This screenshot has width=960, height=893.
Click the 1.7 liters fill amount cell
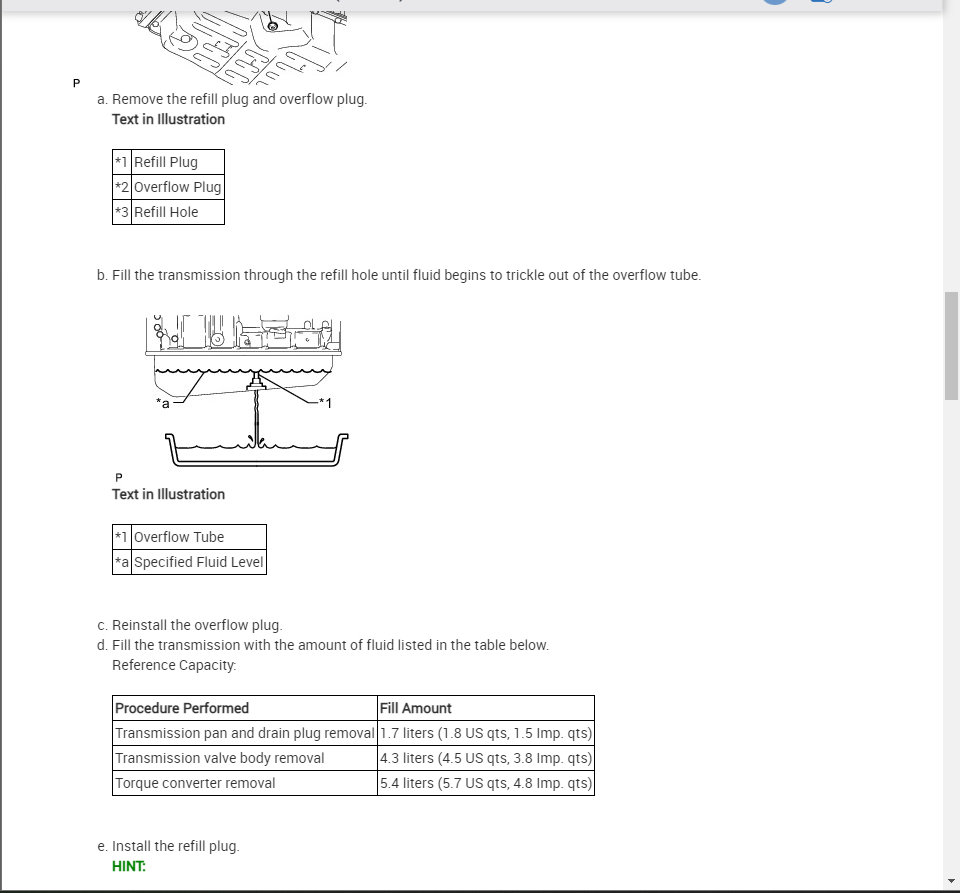[x=486, y=733]
